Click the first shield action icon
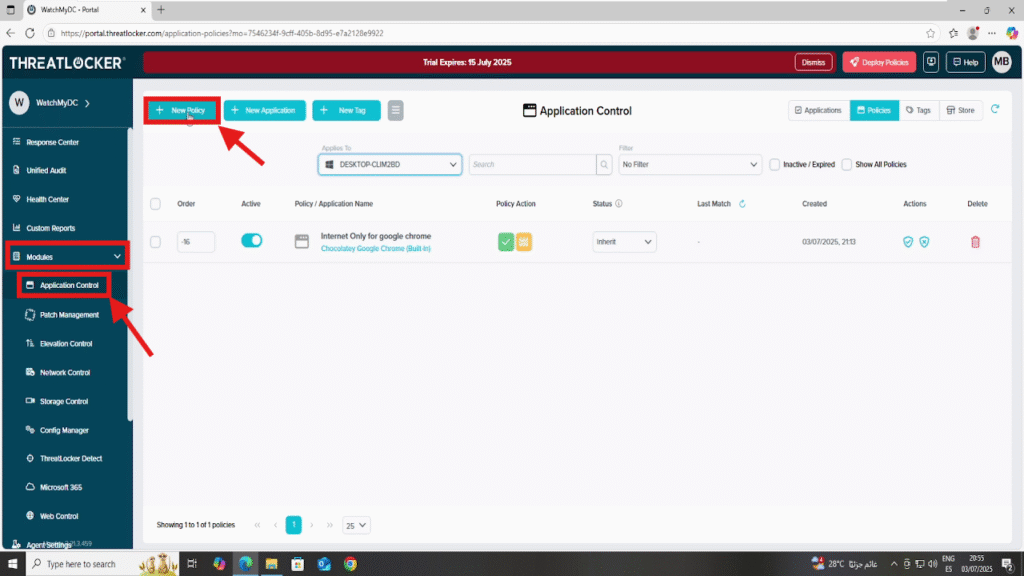The width and height of the screenshot is (1024, 576). point(908,242)
